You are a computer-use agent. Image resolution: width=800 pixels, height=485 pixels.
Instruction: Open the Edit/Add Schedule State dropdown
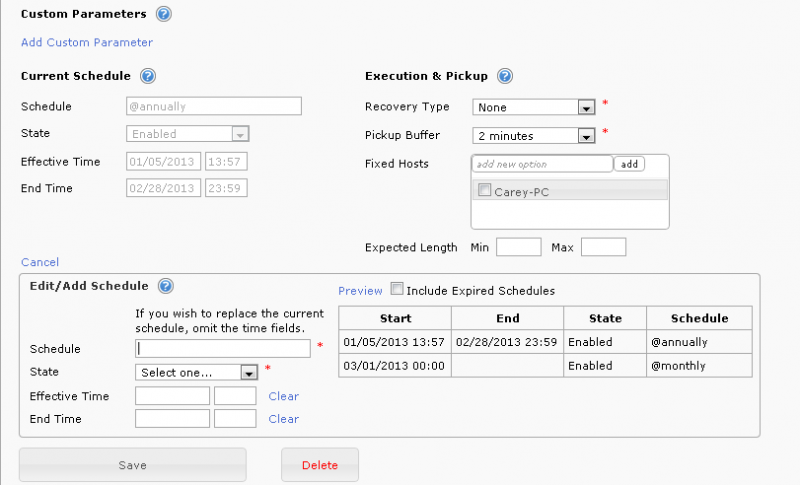[196, 372]
